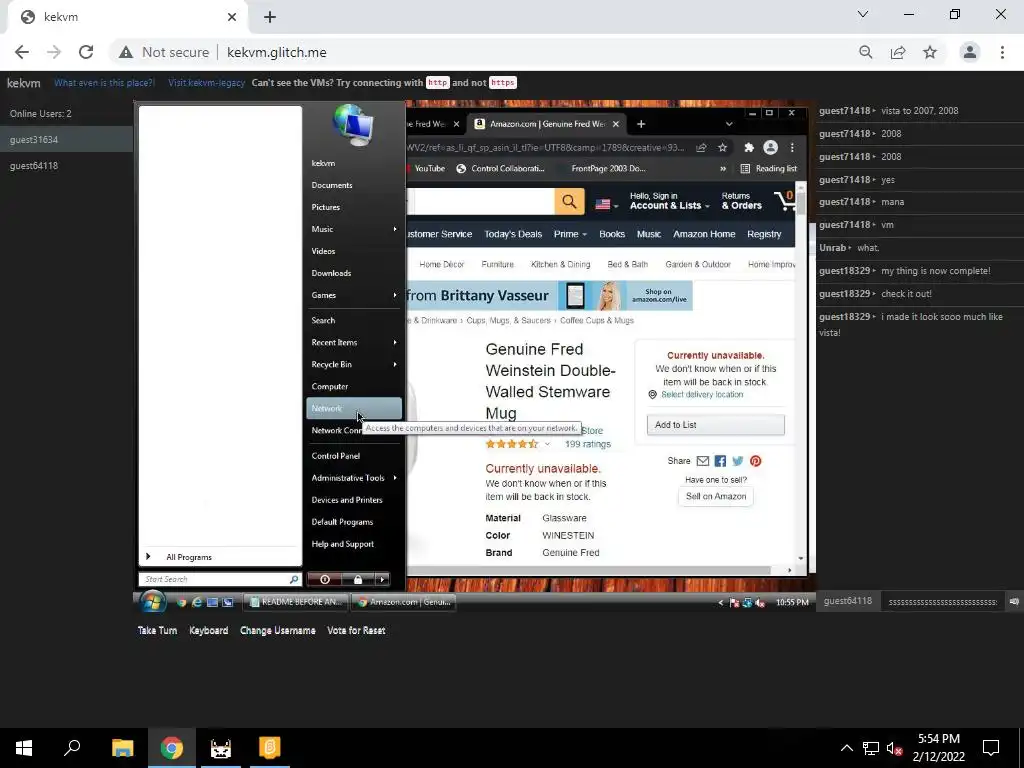1024x768 pixels.
Task: Click the chat speaker sound icon
Action: pyautogui.click(x=1014, y=601)
